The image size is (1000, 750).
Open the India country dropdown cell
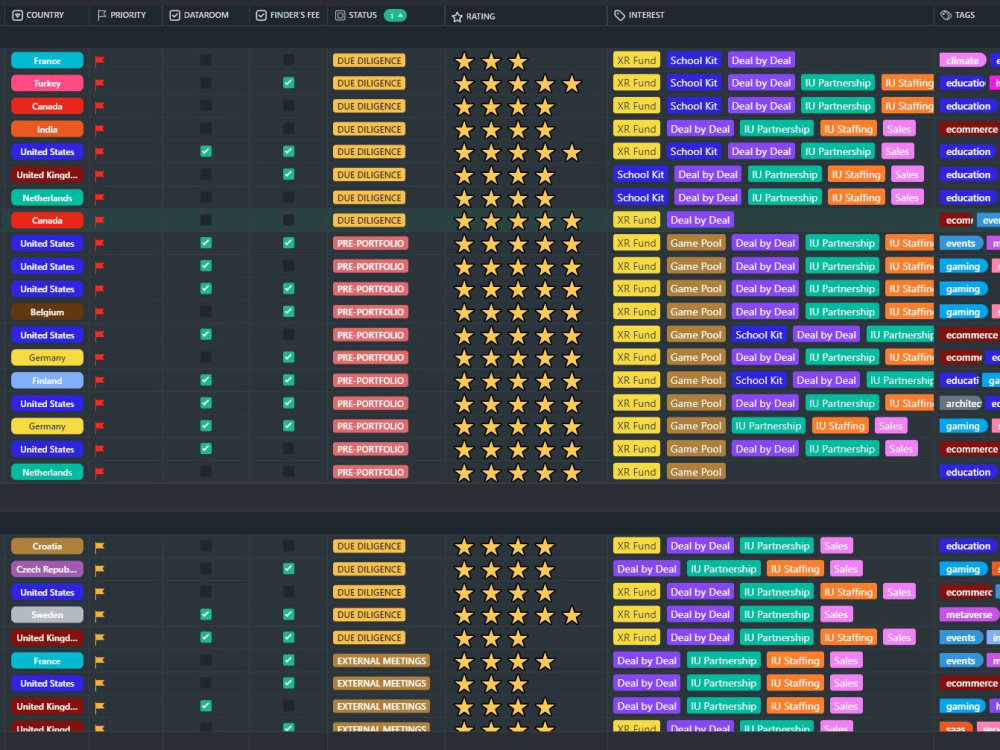point(47,129)
